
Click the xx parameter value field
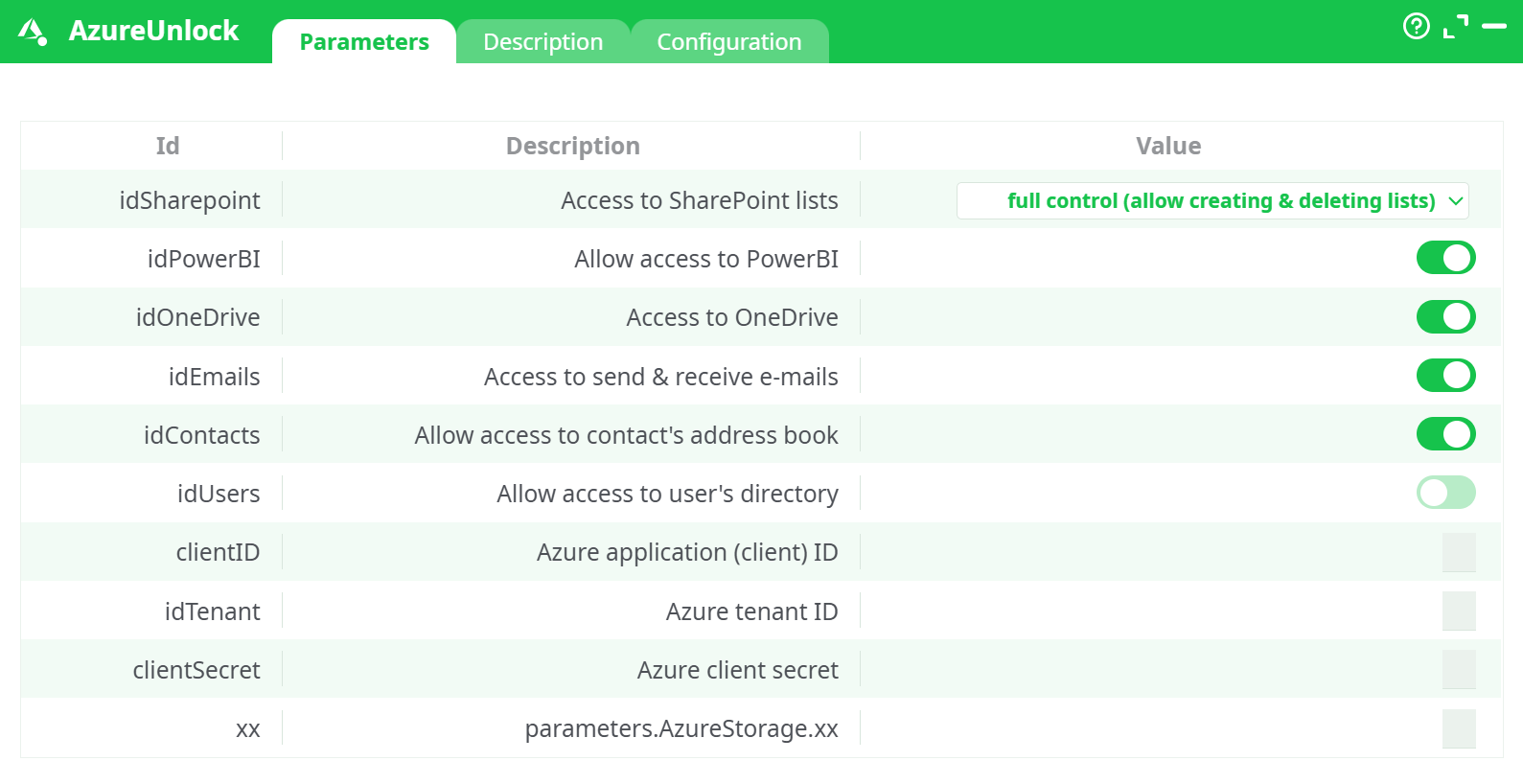[1459, 728]
